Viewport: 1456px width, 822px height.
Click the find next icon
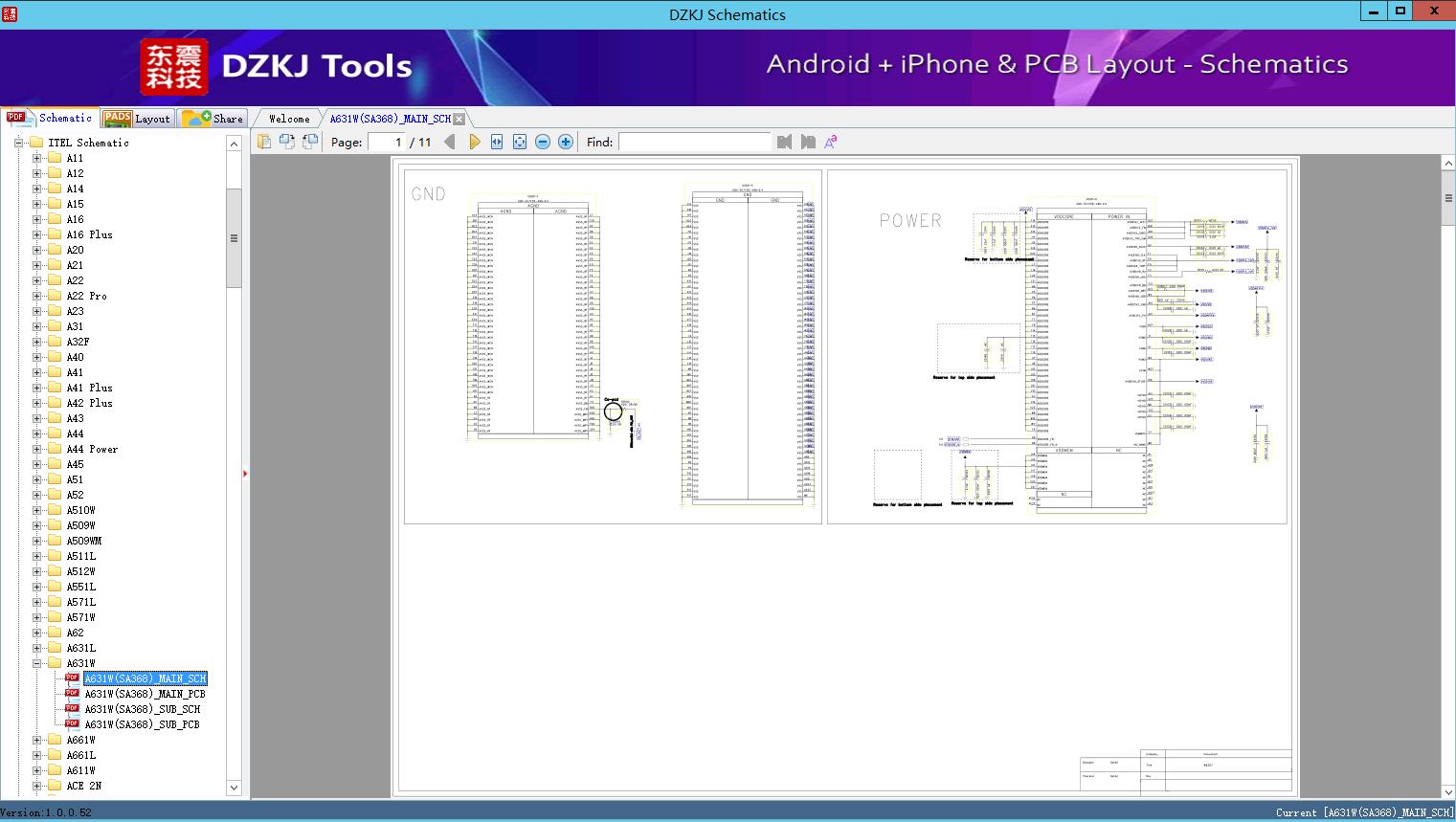click(x=808, y=142)
